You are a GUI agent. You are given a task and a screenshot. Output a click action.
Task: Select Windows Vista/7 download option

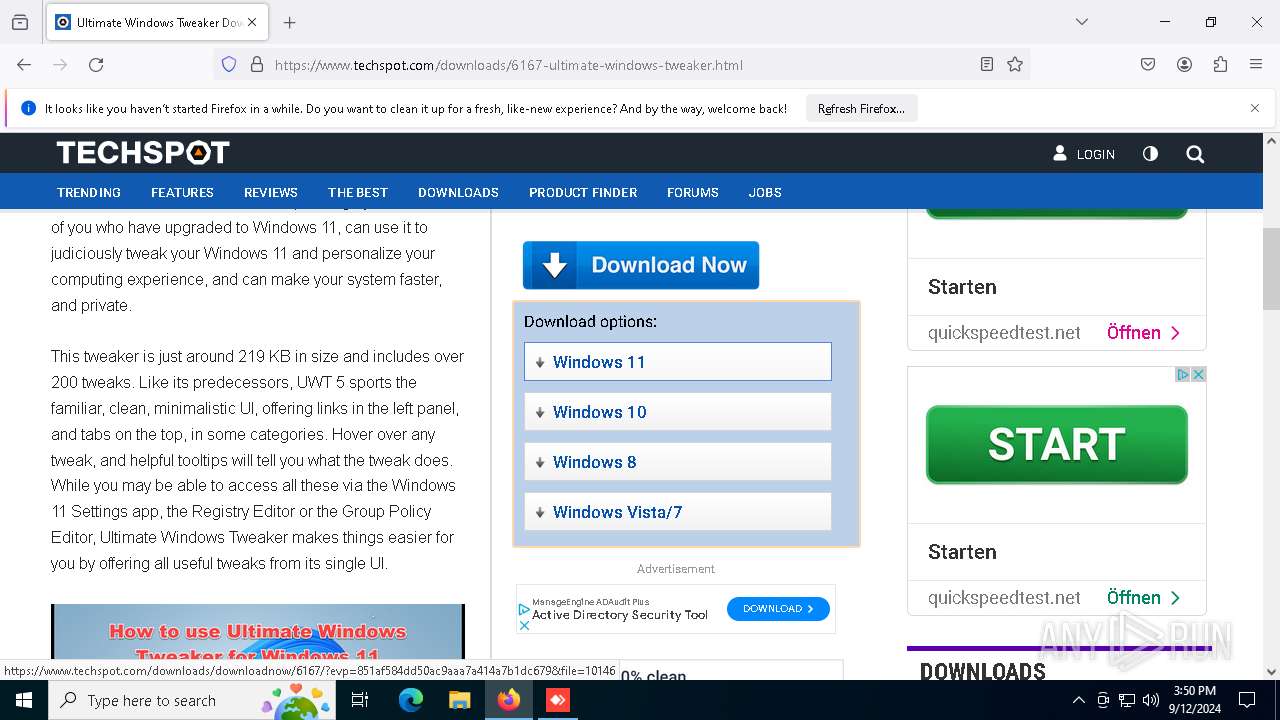point(678,512)
